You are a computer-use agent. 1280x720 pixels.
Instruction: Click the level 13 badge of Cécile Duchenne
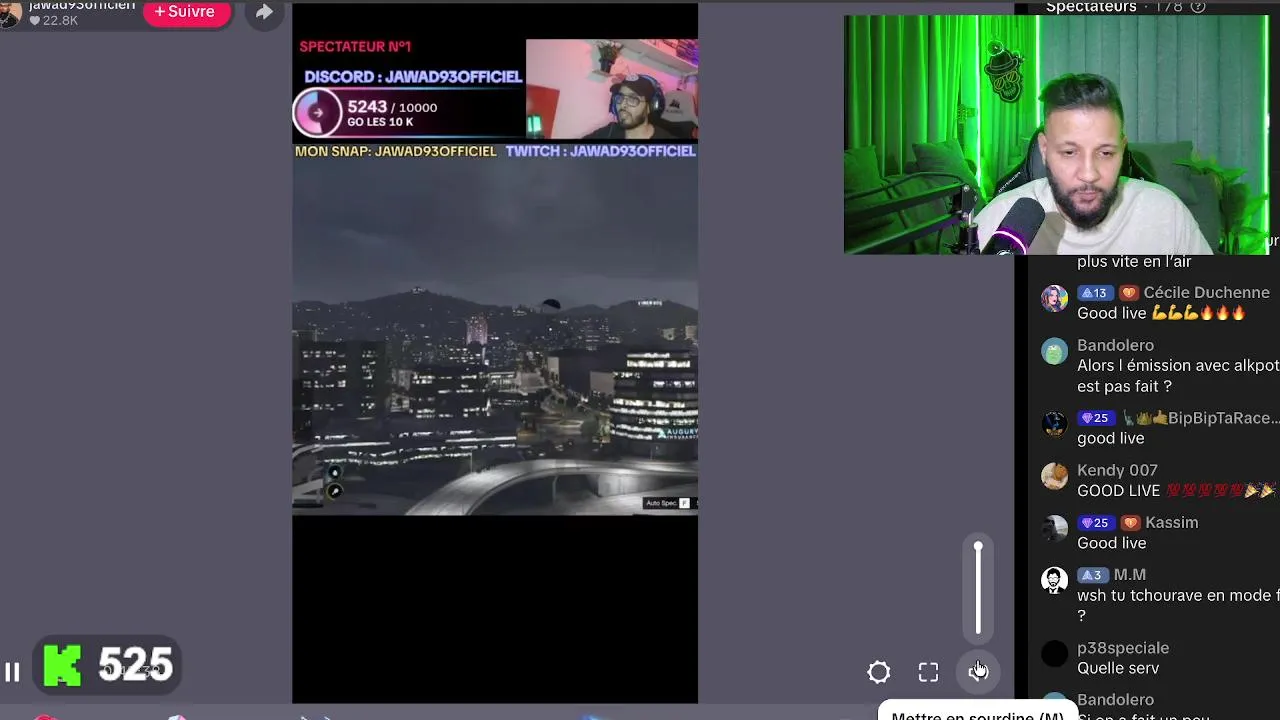coord(1094,293)
